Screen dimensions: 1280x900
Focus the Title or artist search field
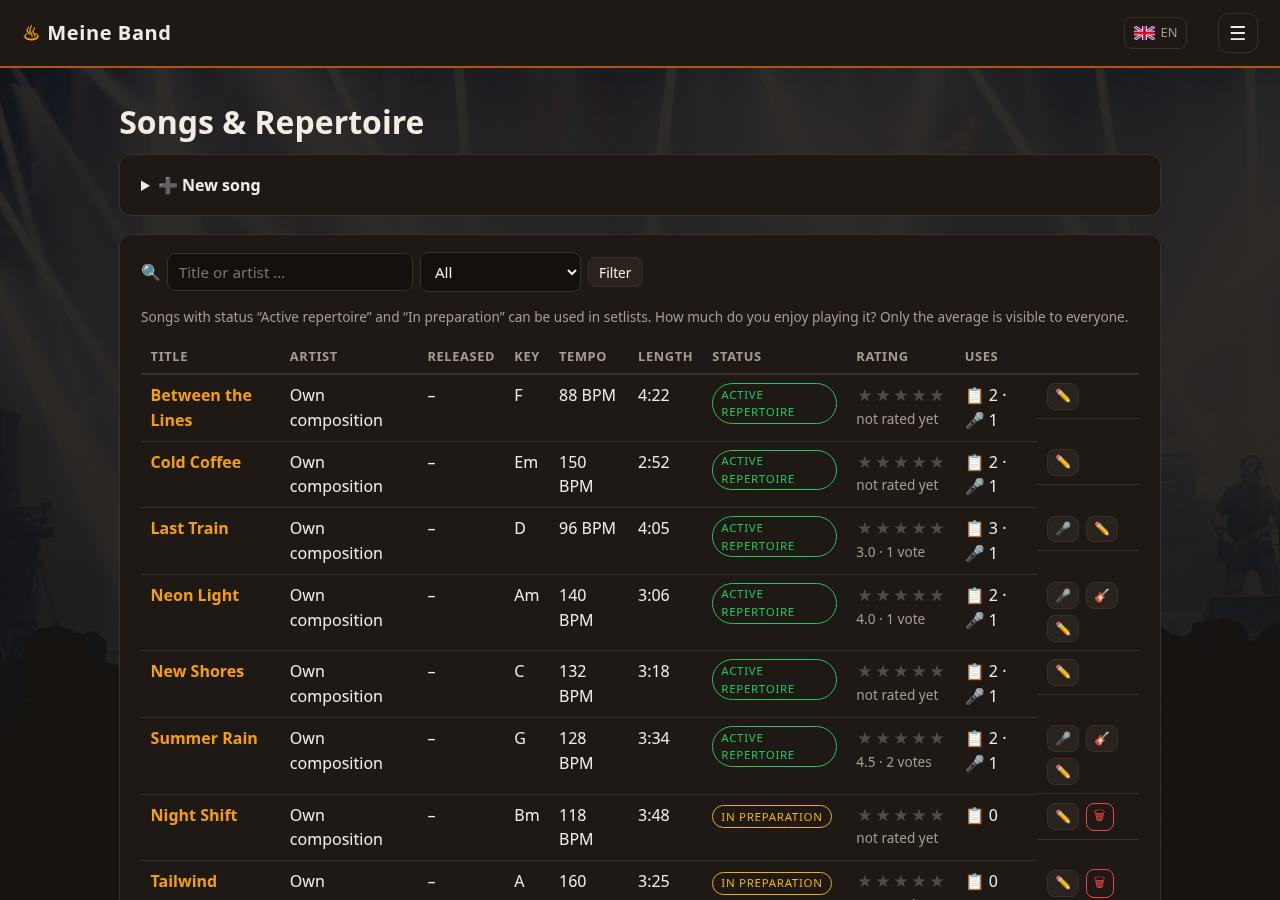(290, 272)
